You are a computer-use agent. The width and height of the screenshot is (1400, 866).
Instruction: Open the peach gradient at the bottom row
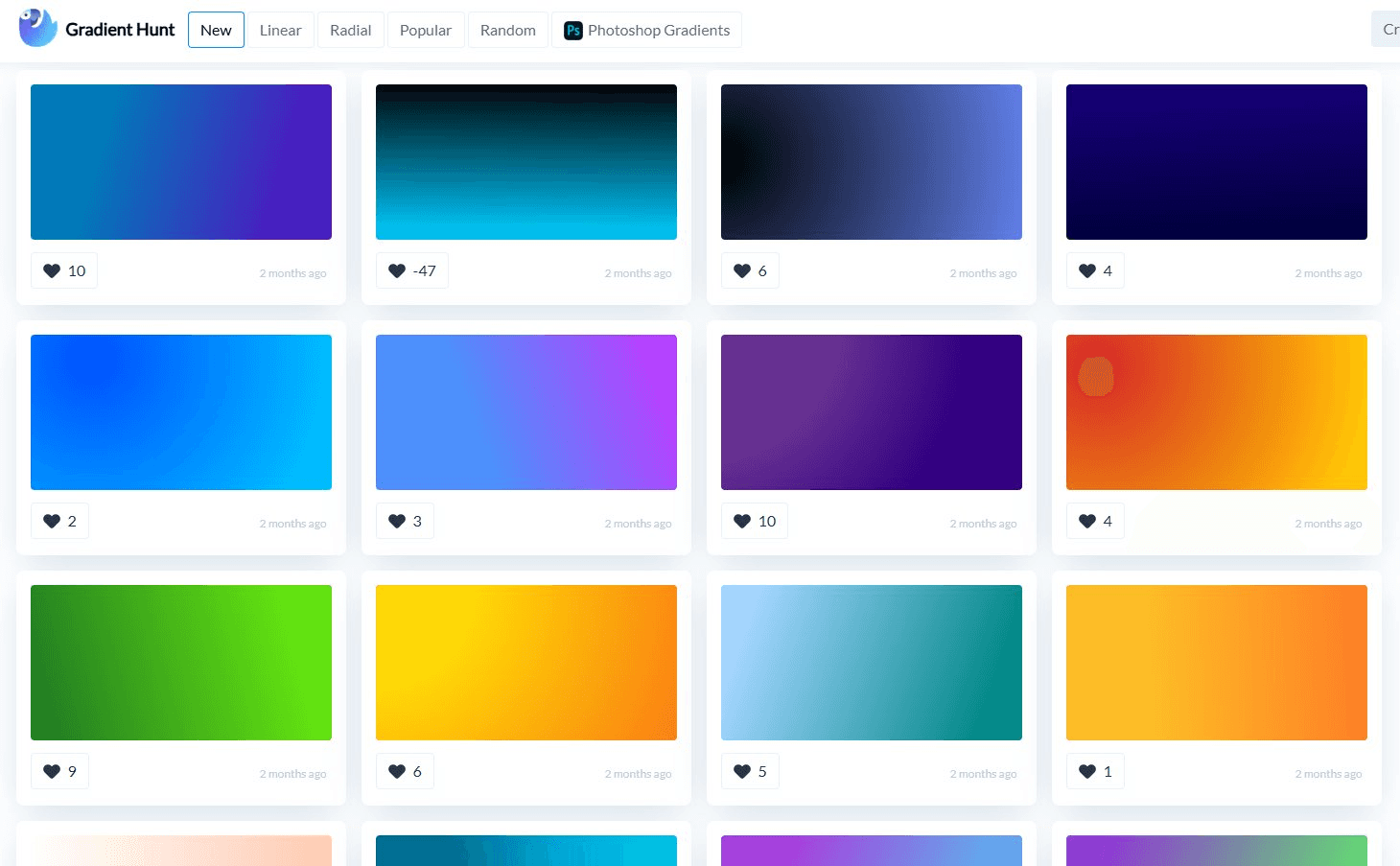click(x=181, y=851)
